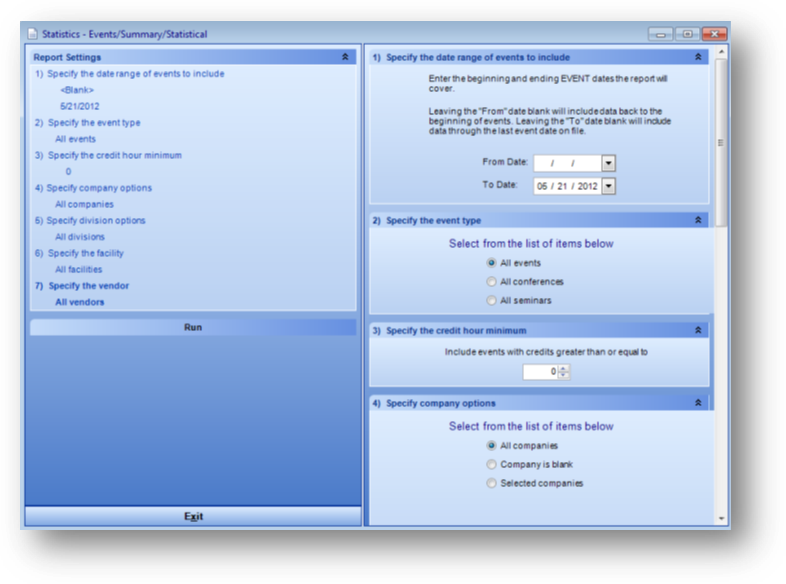Run the statistics report
Viewport: 786px width, 584px height.
192,327
